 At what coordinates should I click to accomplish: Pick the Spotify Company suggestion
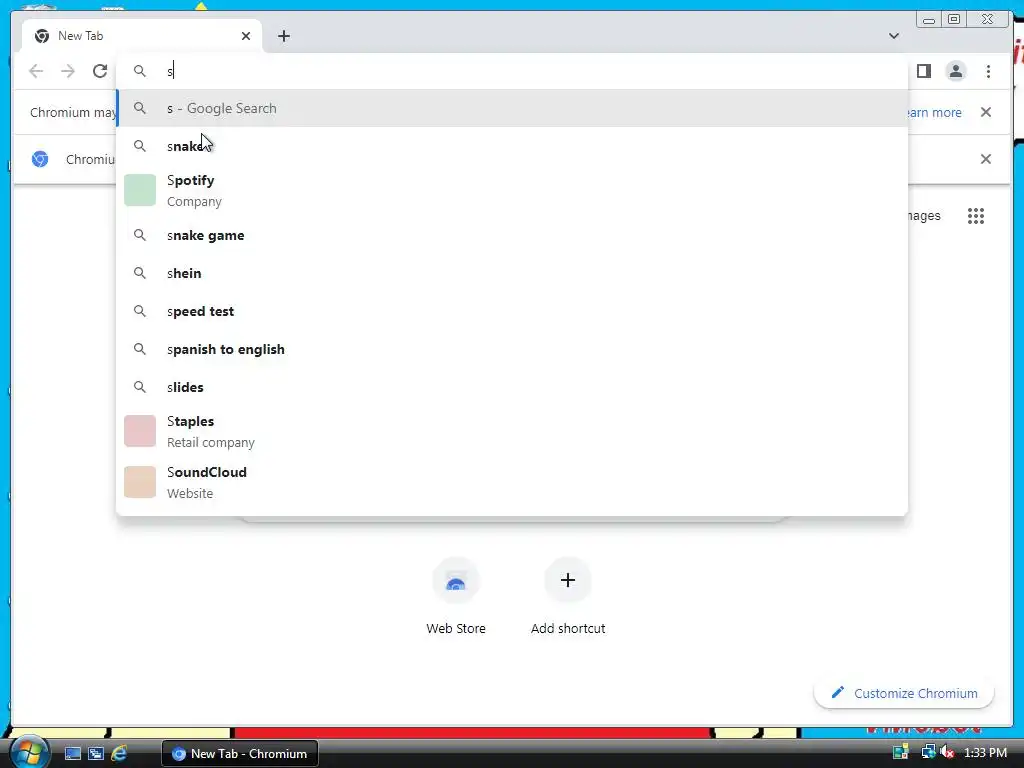coord(512,190)
